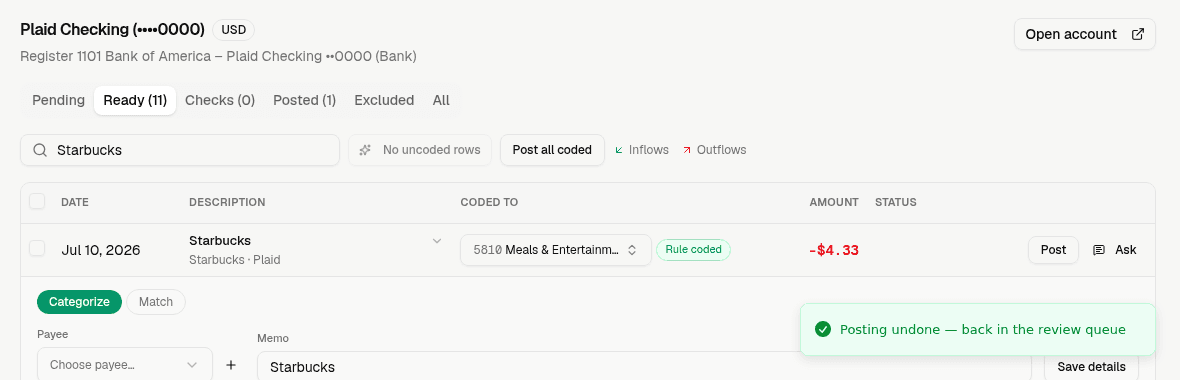Viewport: 1180px width, 380px height.
Task: Check the Starbucks Jul 10 row checkbox
Action: [x=37, y=248]
